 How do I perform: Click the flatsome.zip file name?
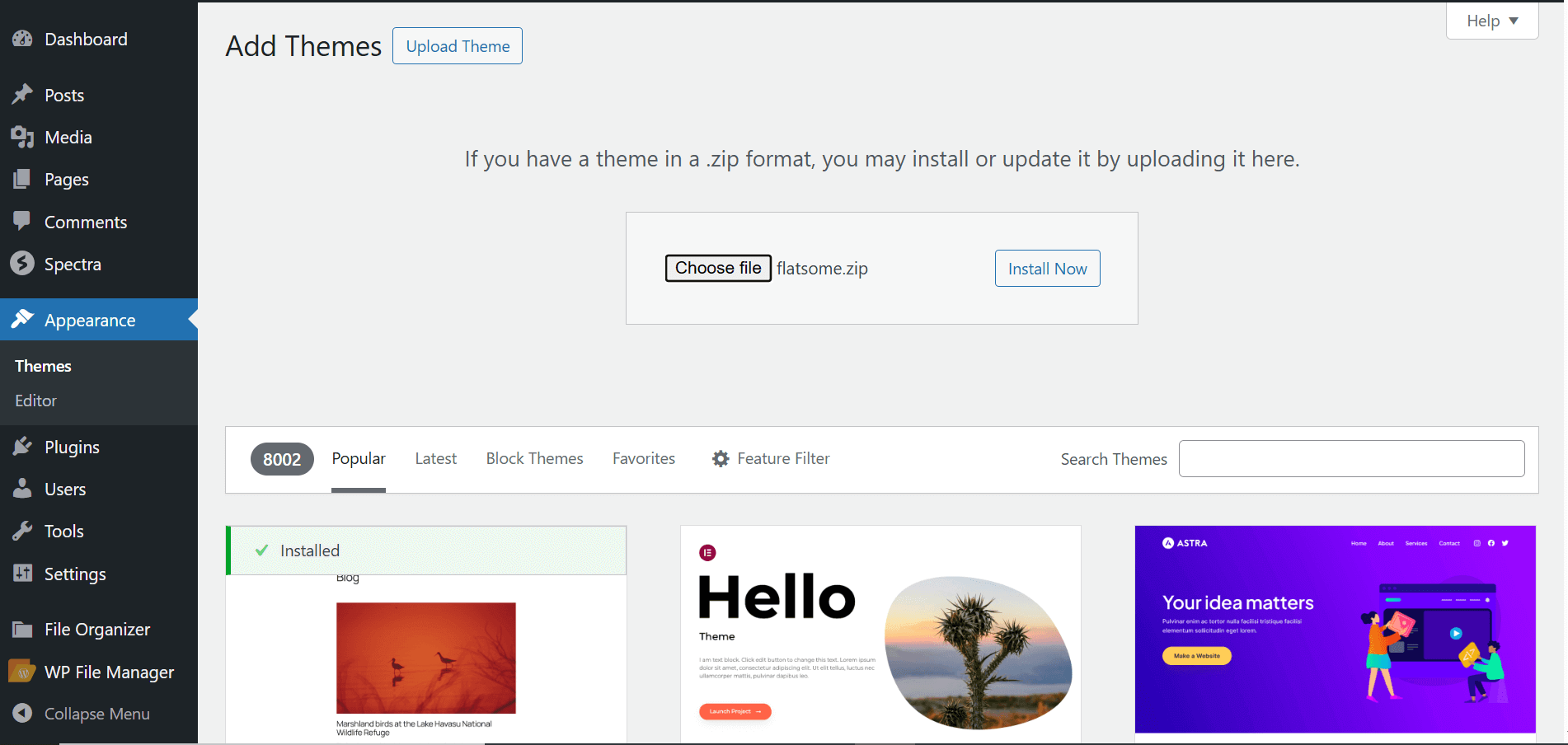[822, 269]
